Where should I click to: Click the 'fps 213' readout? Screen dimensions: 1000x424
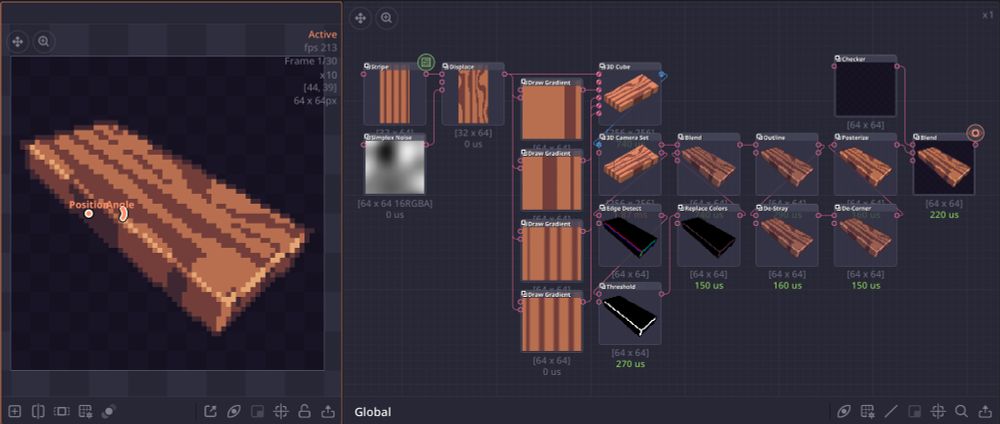(321, 48)
